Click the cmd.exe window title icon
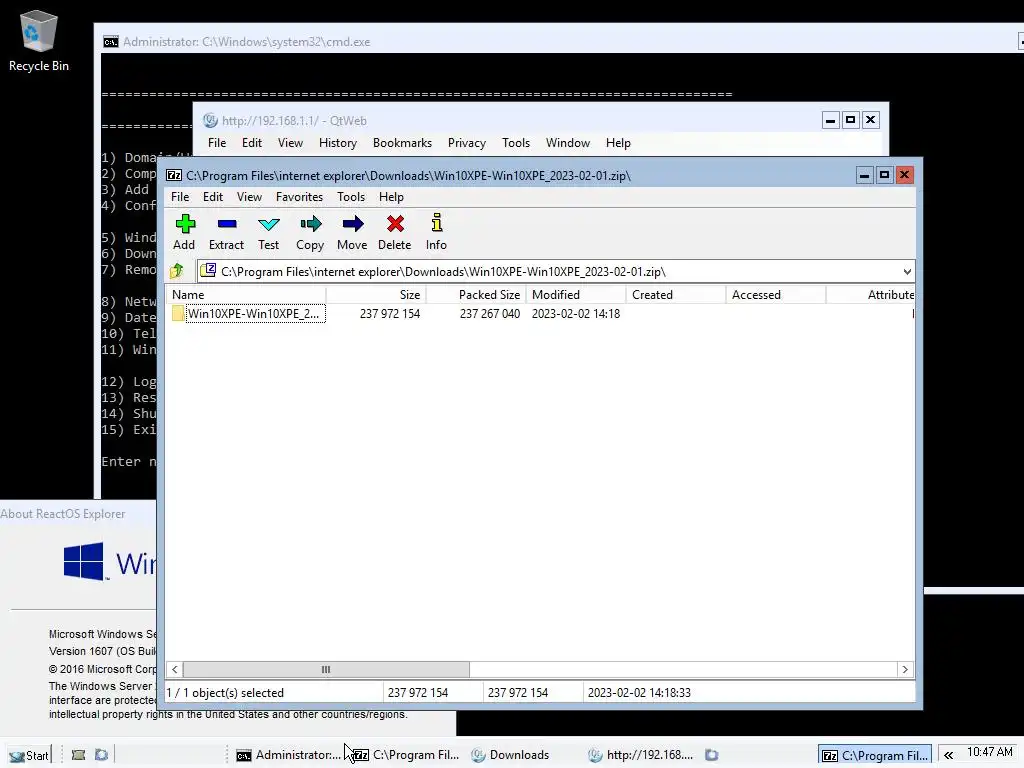This screenshot has width=1024, height=768. (111, 42)
